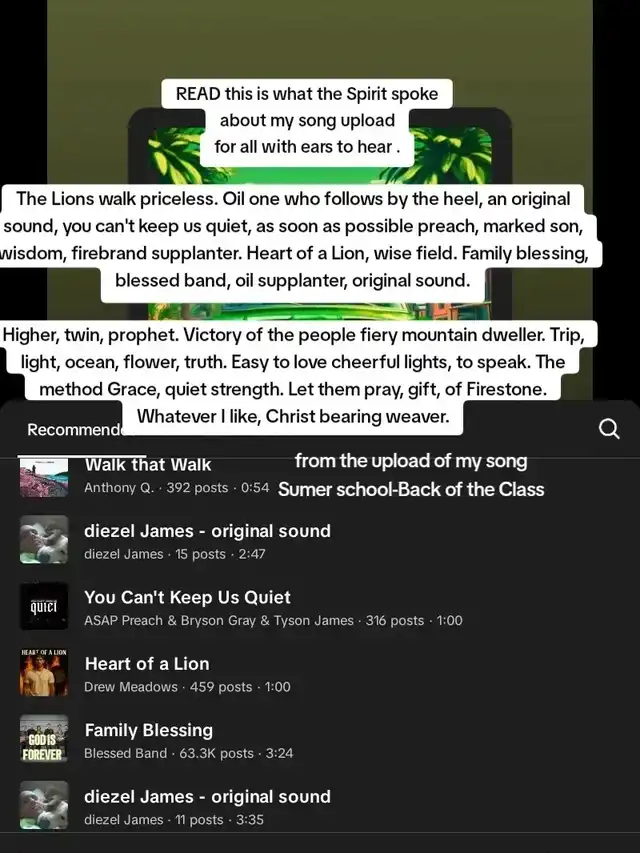Viewport: 640px width, 853px height.
Task: Tap the 'The Lions walk priceless' text block
Action: click(294, 240)
